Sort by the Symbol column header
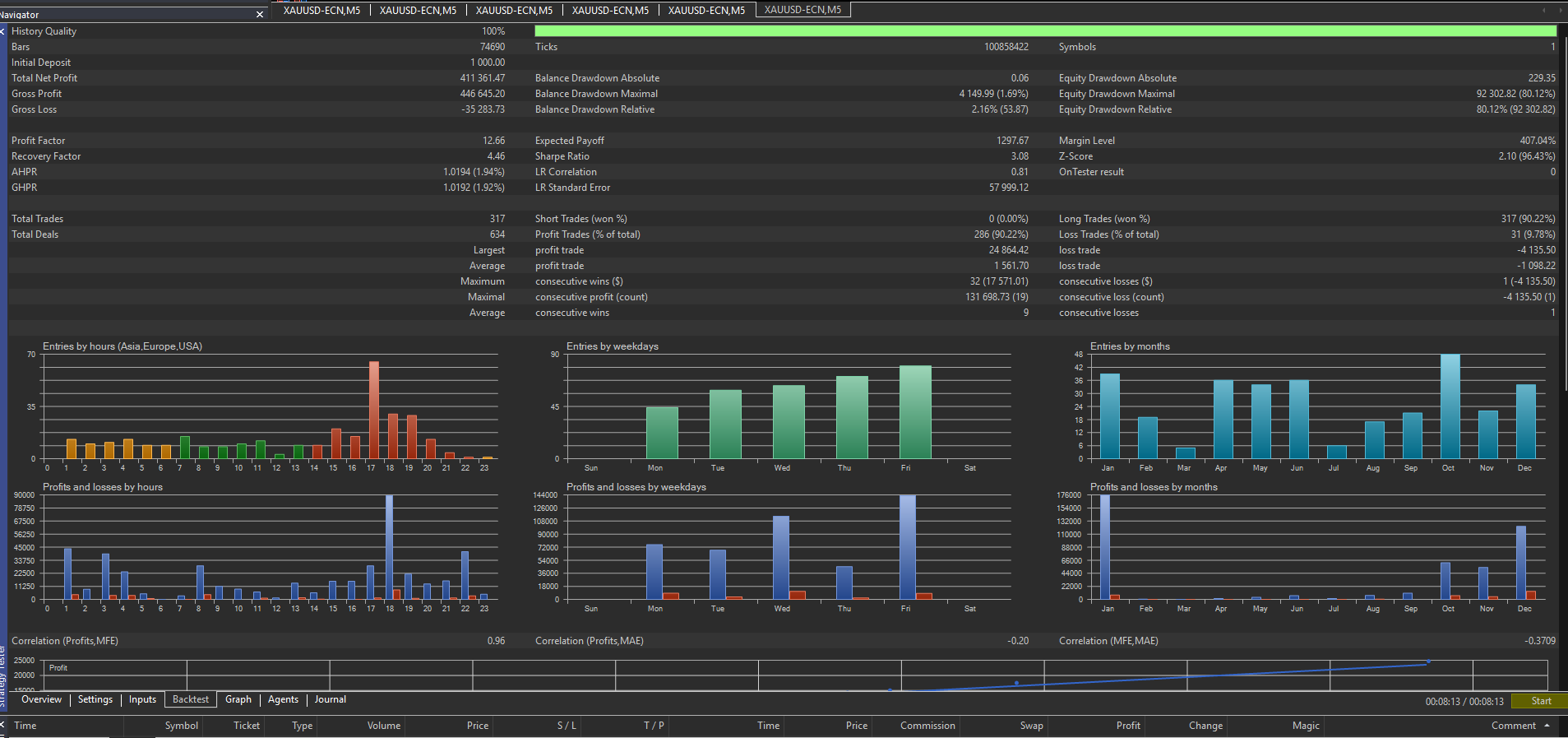Viewport: 1568px width, 738px height. pyautogui.click(x=181, y=726)
